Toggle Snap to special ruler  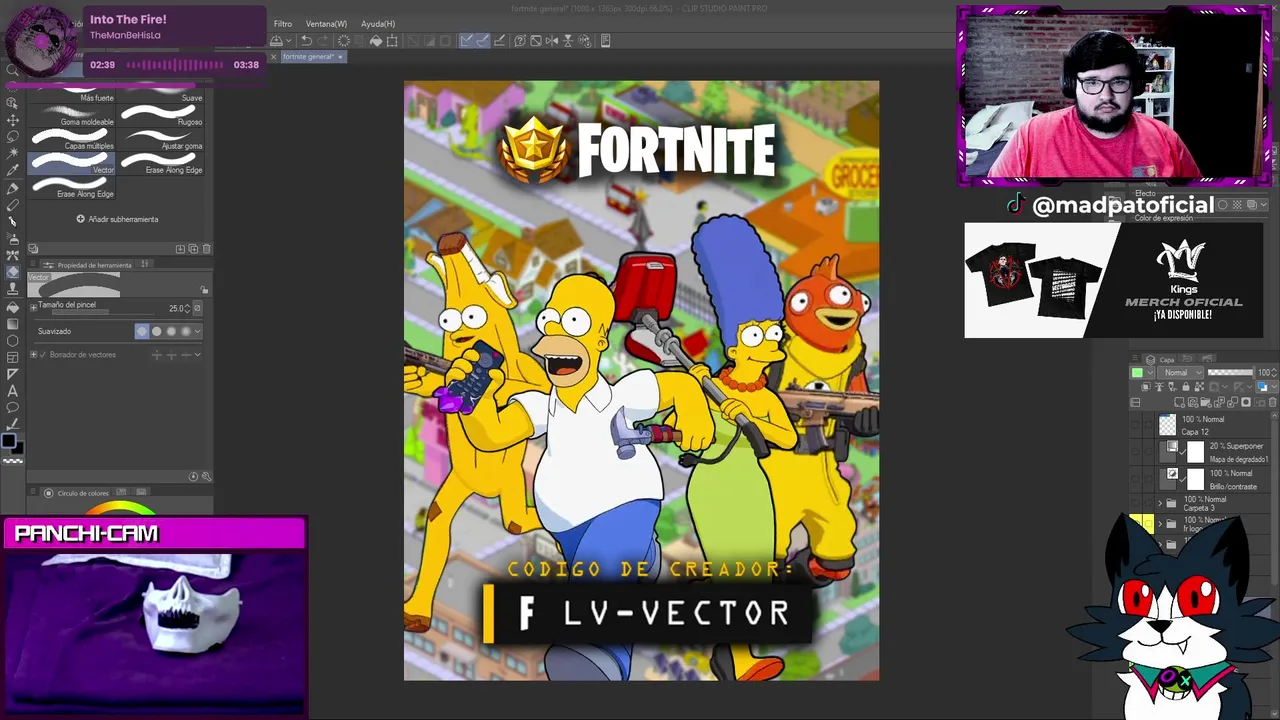click(x=484, y=41)
